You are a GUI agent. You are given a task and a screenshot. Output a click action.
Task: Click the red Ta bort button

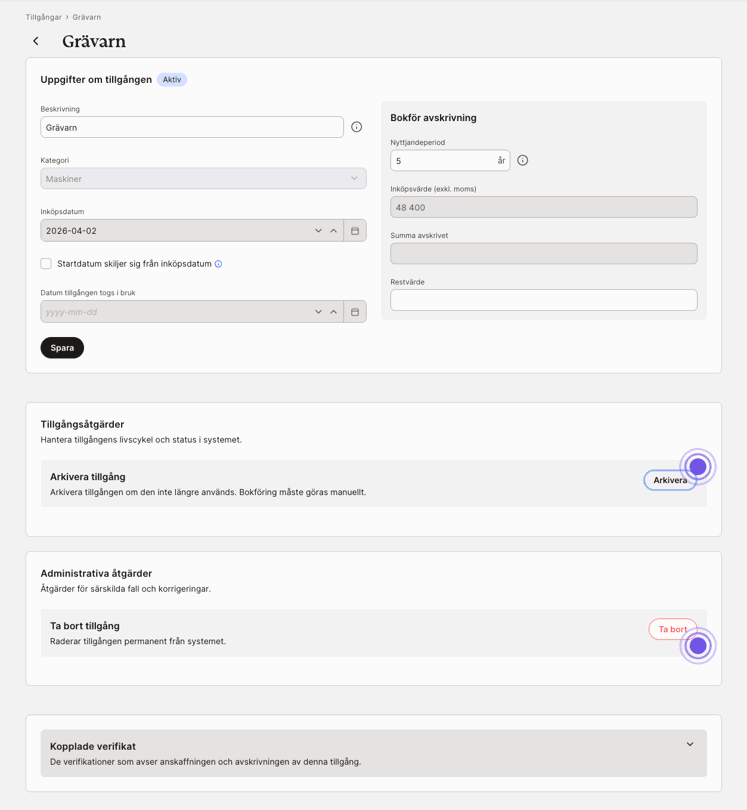point(672,629)
